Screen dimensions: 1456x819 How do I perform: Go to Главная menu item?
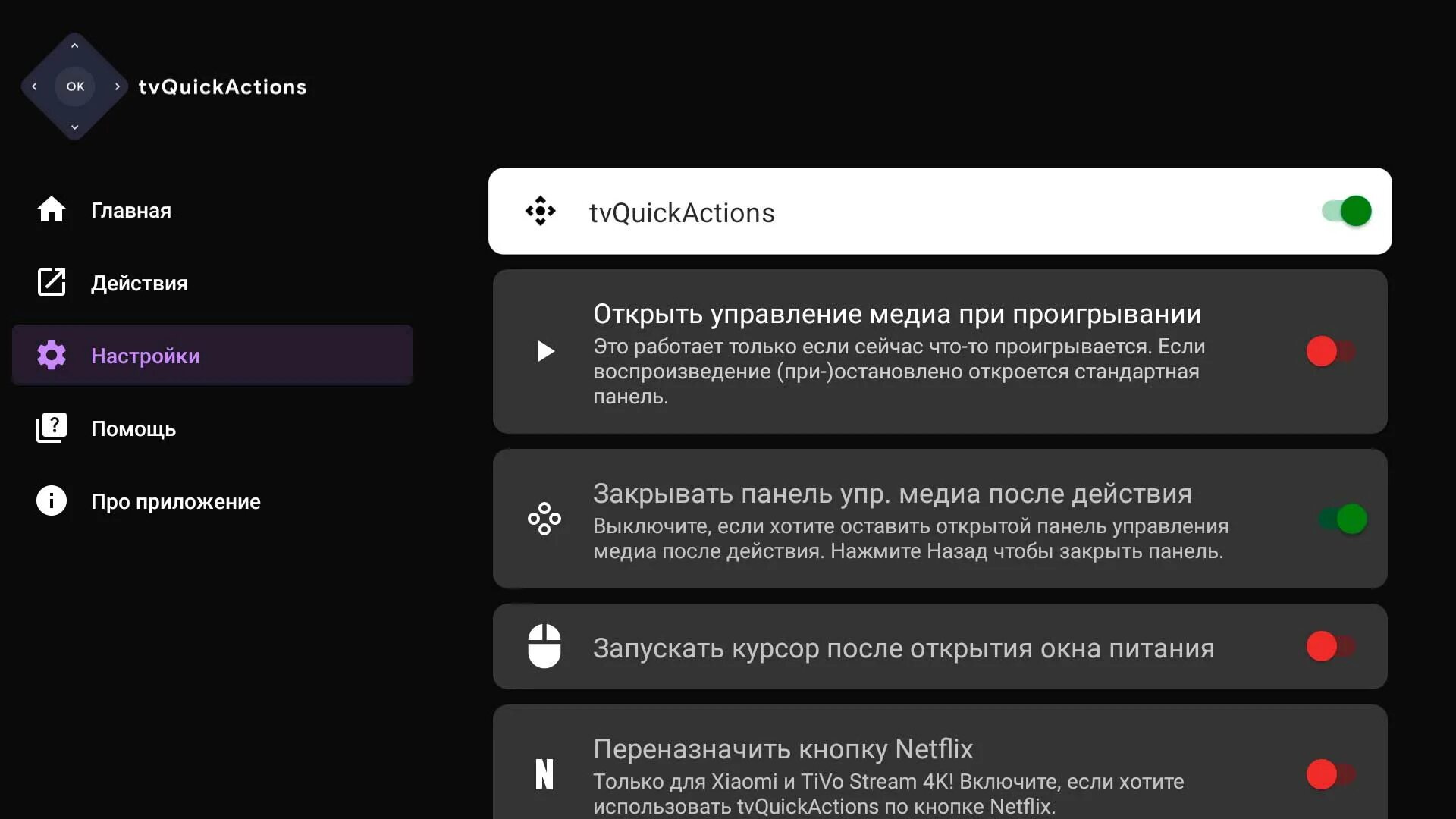coord(212,210)
